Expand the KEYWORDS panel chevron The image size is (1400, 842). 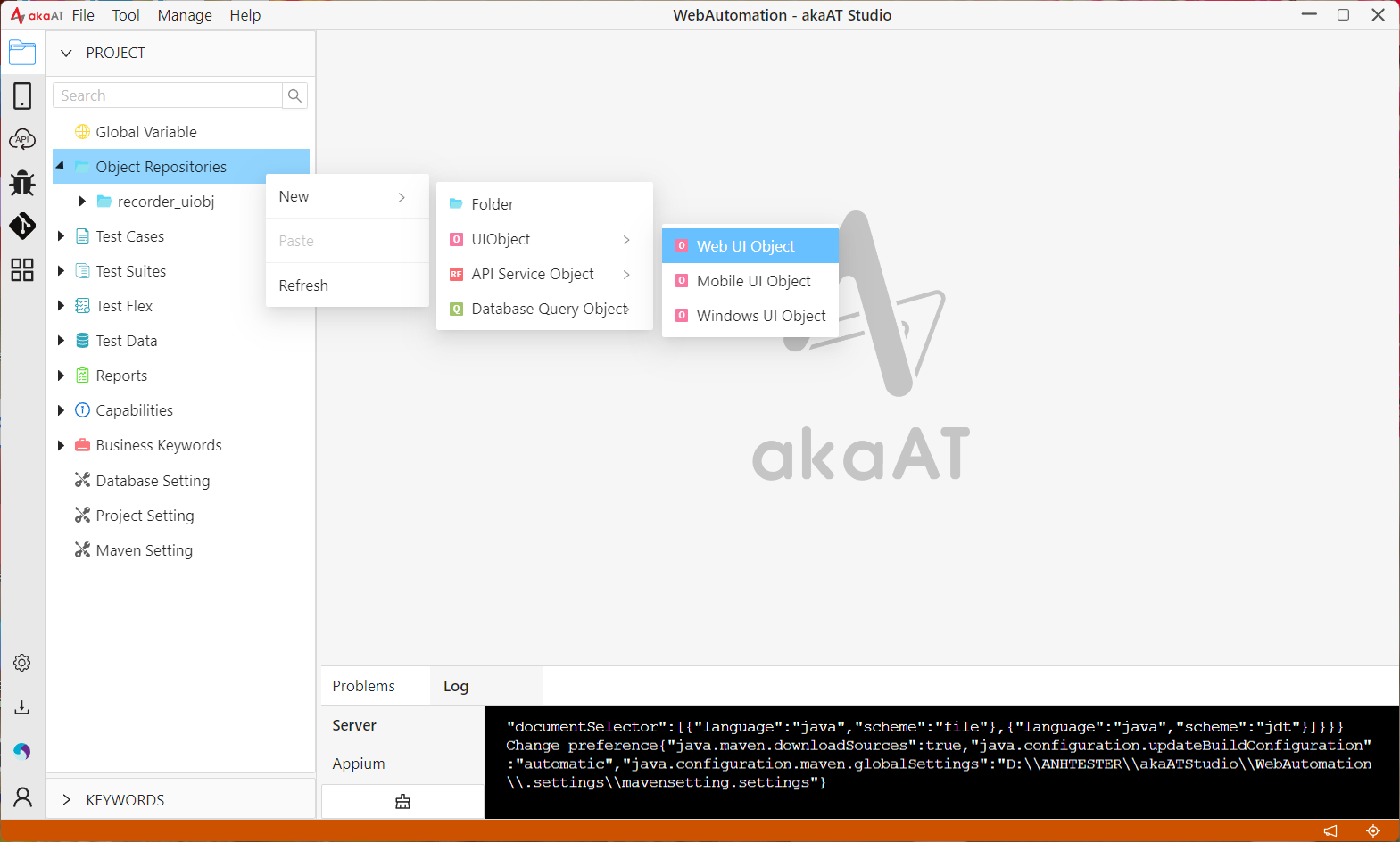(66, 800)
